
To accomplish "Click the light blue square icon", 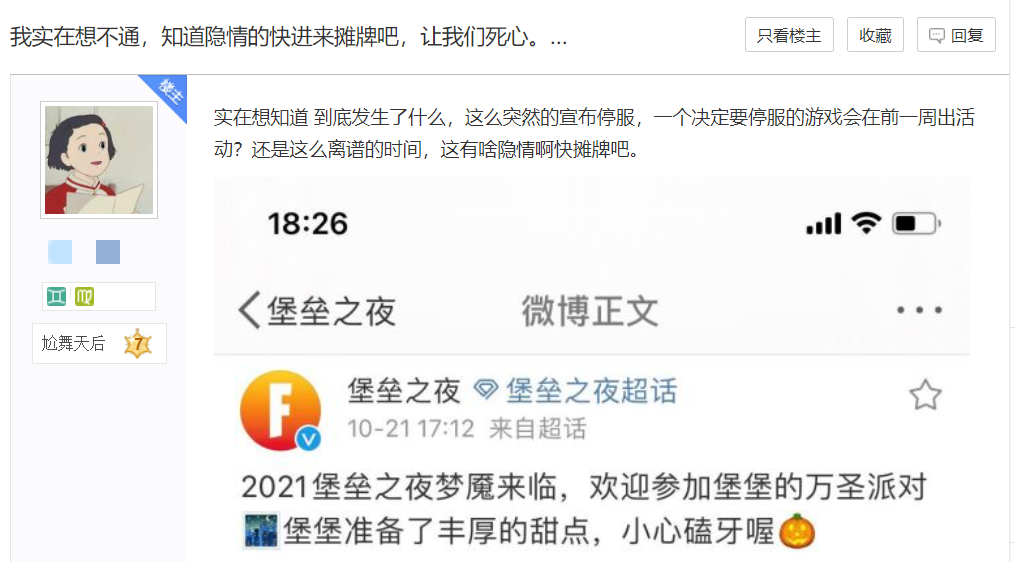I will (60, 252).
